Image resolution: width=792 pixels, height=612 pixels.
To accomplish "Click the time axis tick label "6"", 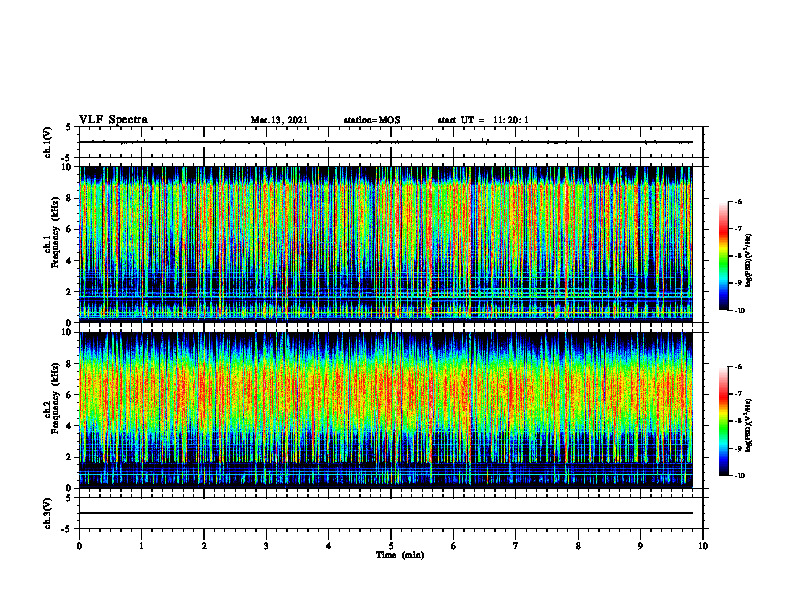I will tap(454, 546).
